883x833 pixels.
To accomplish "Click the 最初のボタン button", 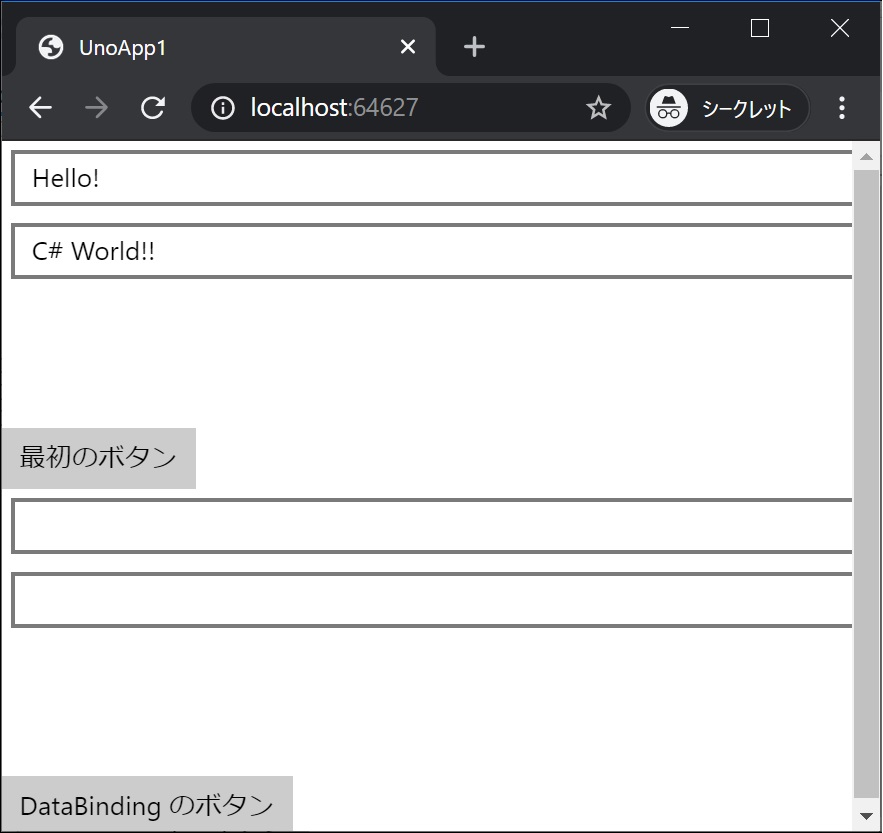I will 99,458.
